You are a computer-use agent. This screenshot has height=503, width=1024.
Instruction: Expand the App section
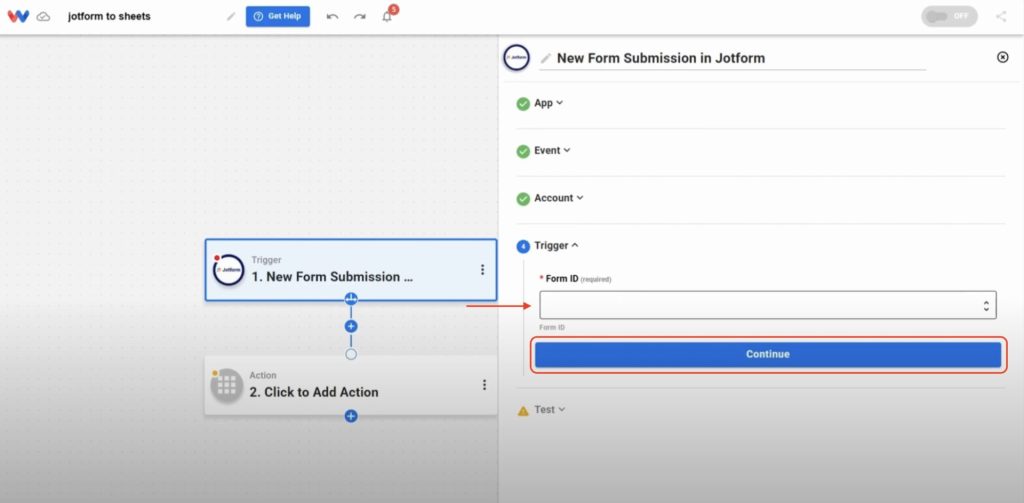549,103
